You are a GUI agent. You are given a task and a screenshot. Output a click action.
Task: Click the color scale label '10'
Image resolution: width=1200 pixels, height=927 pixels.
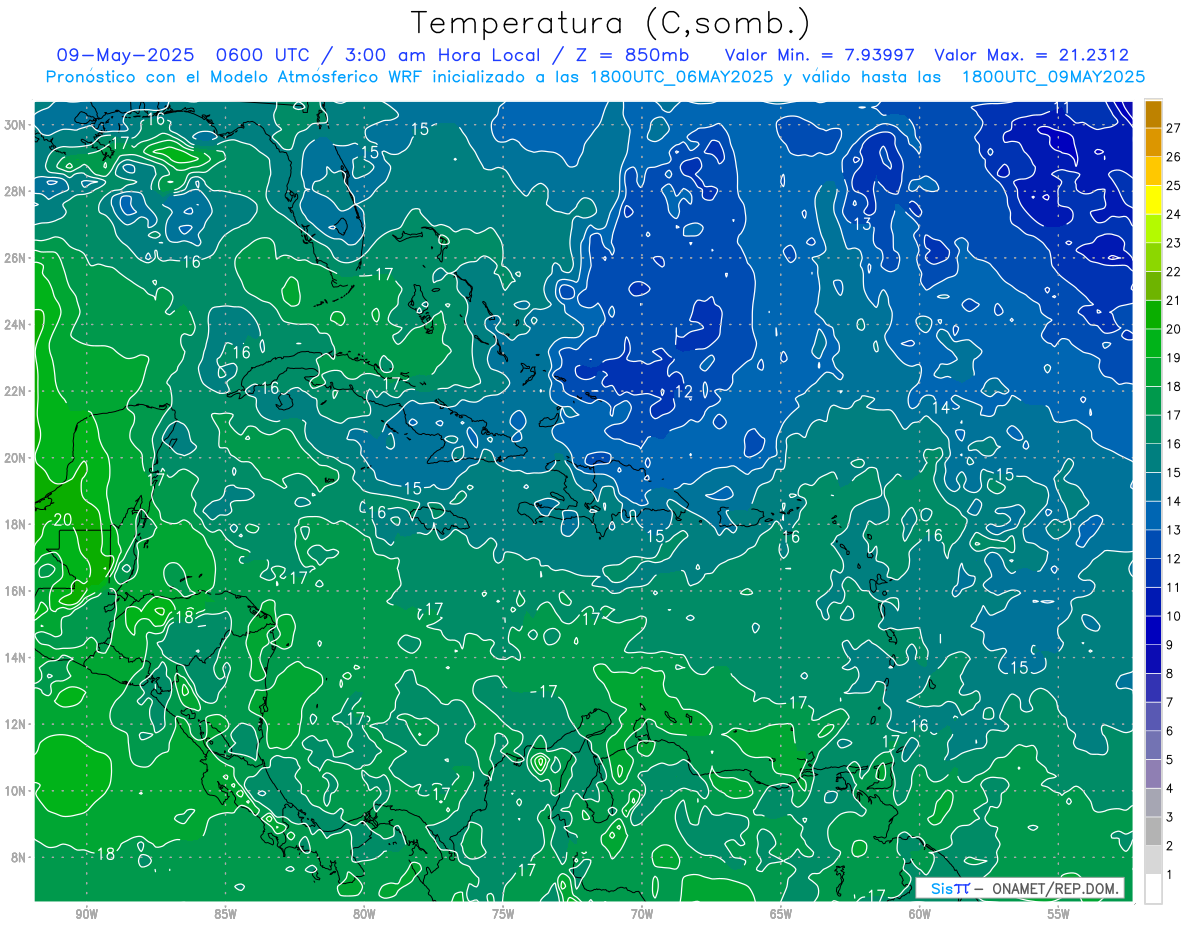(1174, 616)
